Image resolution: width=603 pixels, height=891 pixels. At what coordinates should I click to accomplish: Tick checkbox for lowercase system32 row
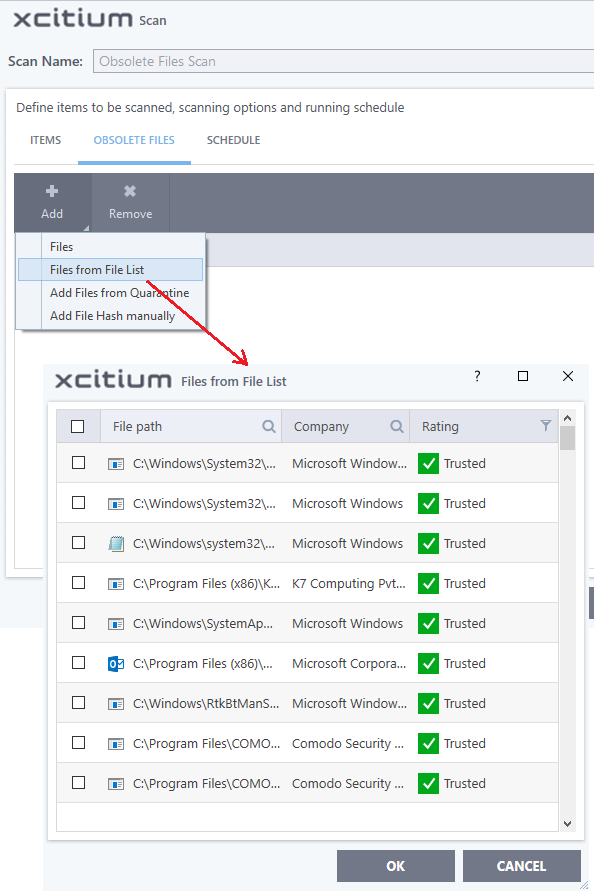(78, 543)
